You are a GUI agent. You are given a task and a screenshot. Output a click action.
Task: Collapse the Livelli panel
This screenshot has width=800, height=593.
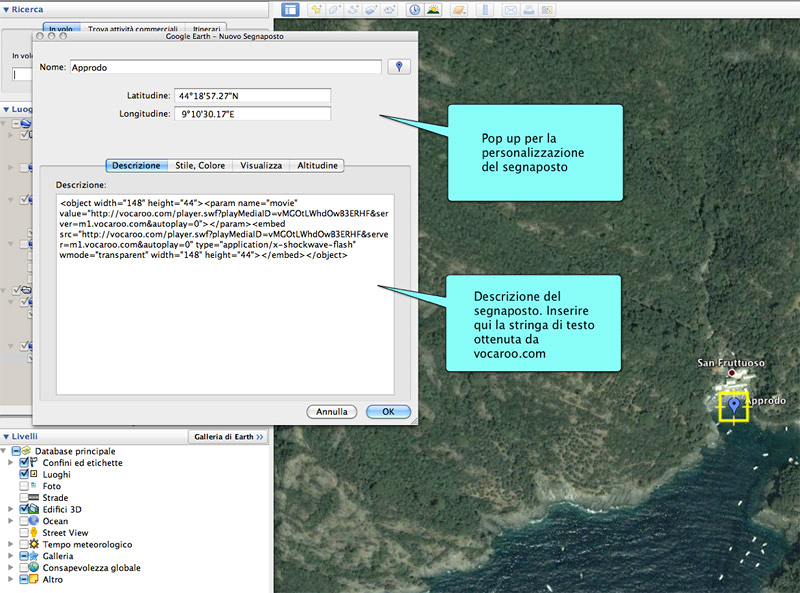pos(6,437)
